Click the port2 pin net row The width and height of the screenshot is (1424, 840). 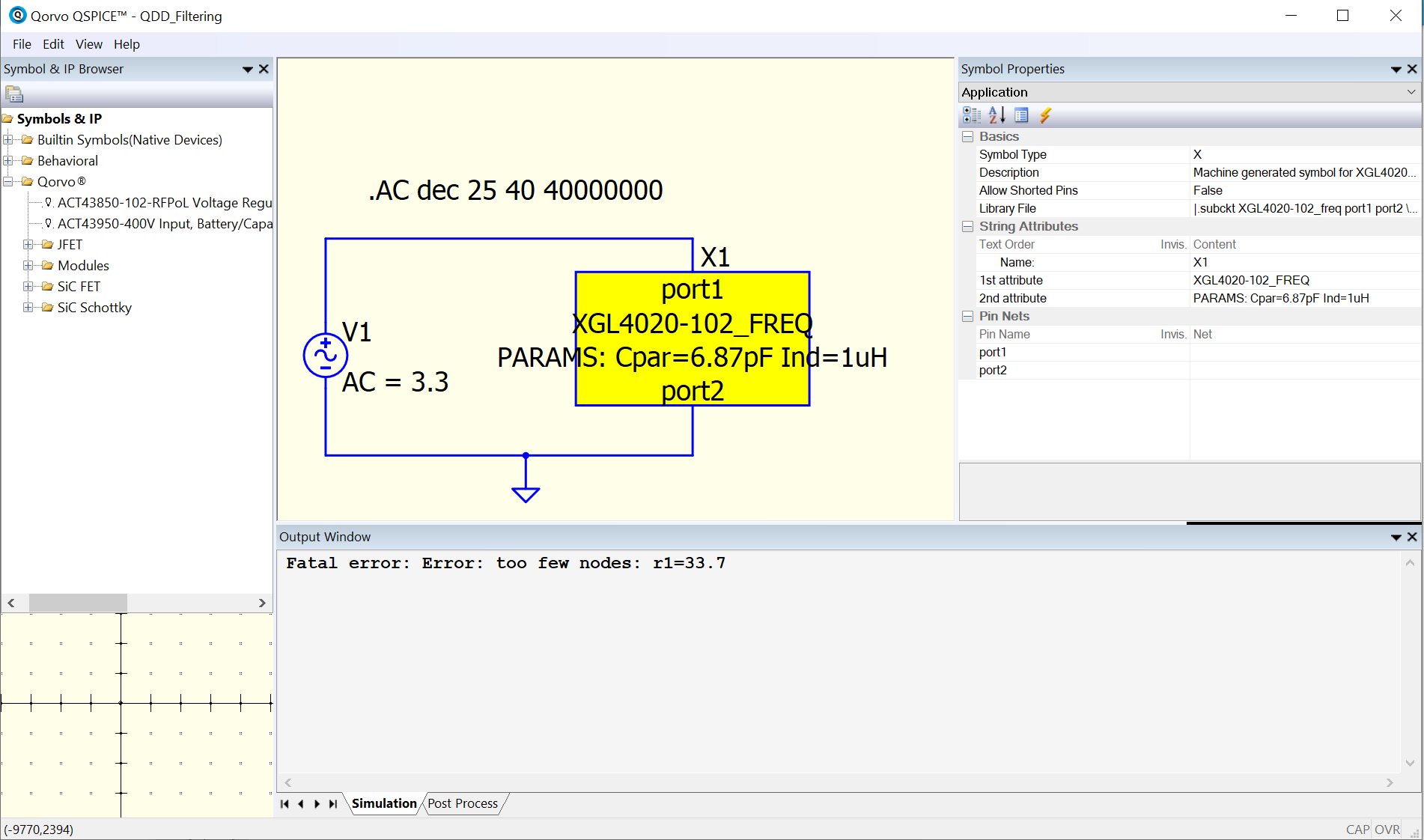1198,371
